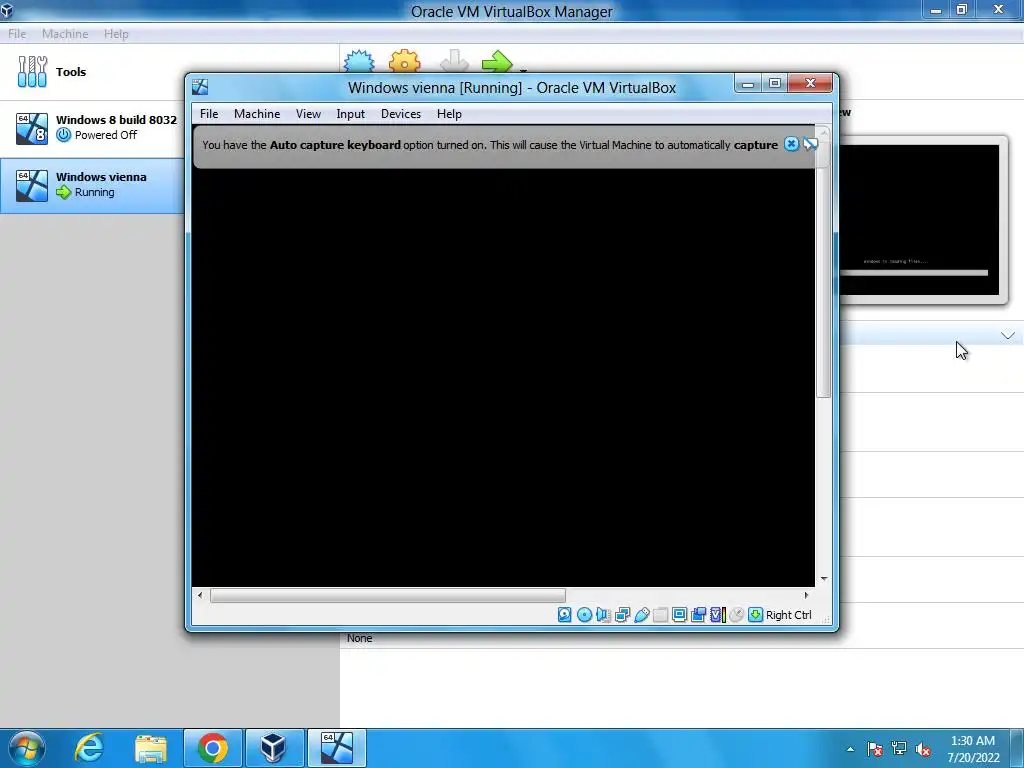
Task: Open the Input menu in the VM window
Action: pos(351,114)
